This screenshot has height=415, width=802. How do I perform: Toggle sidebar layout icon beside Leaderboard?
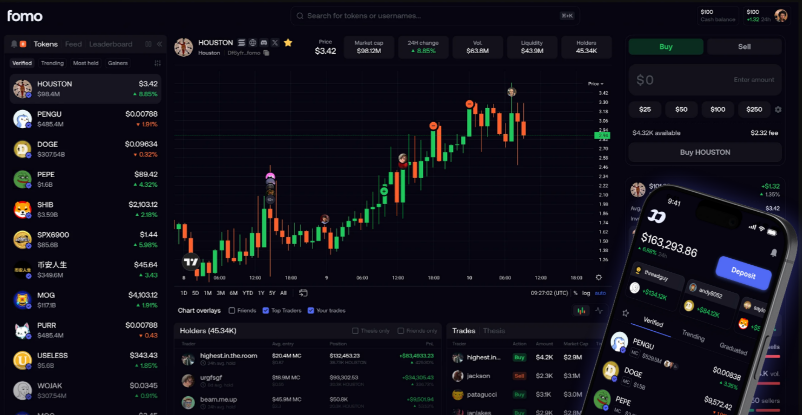point(148,44)
